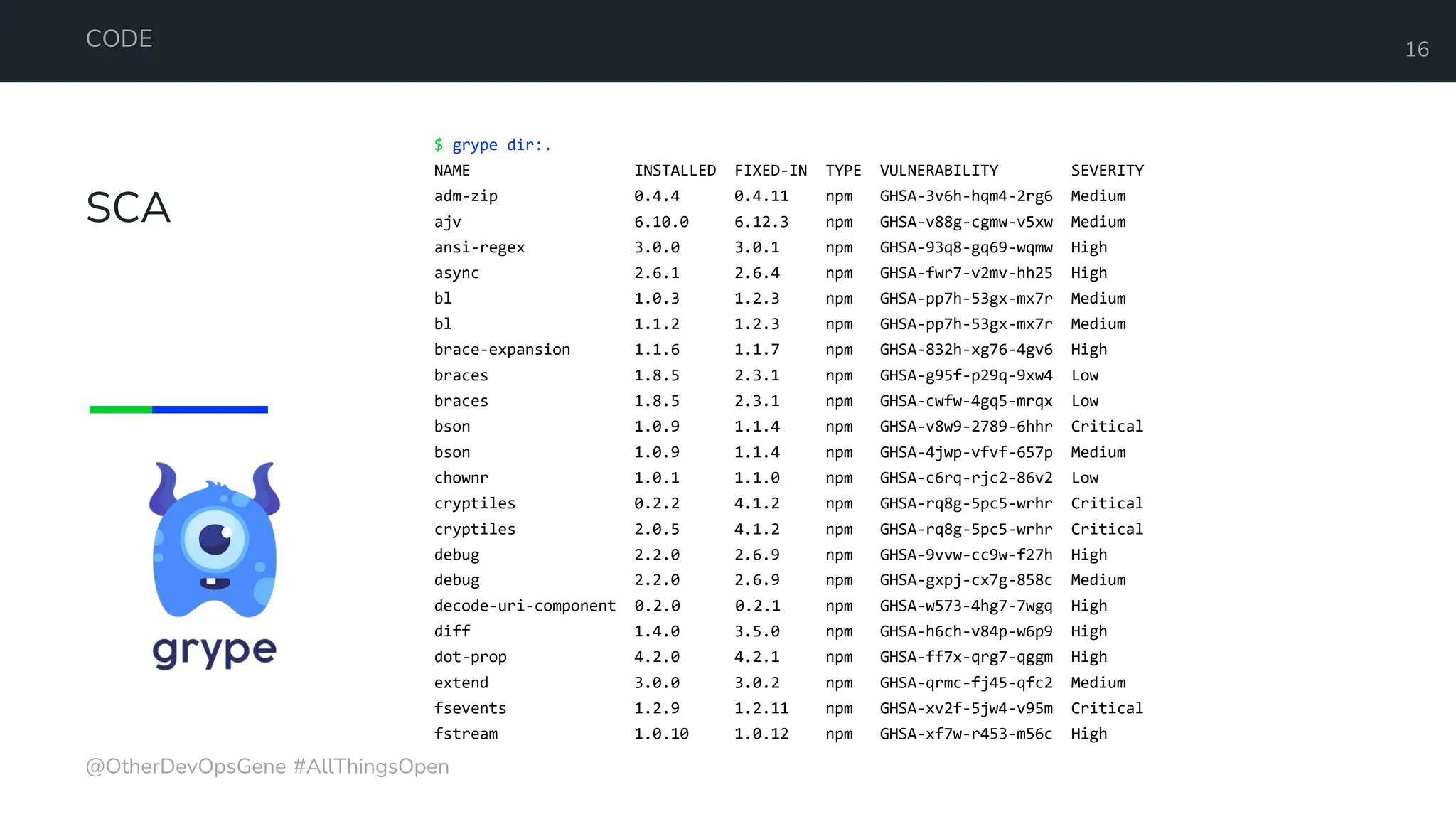Viewport: 1456px width, 819px height.
Task: Click fixed-in version 6.12.3 for ajv
Action: tap(761, 222)
